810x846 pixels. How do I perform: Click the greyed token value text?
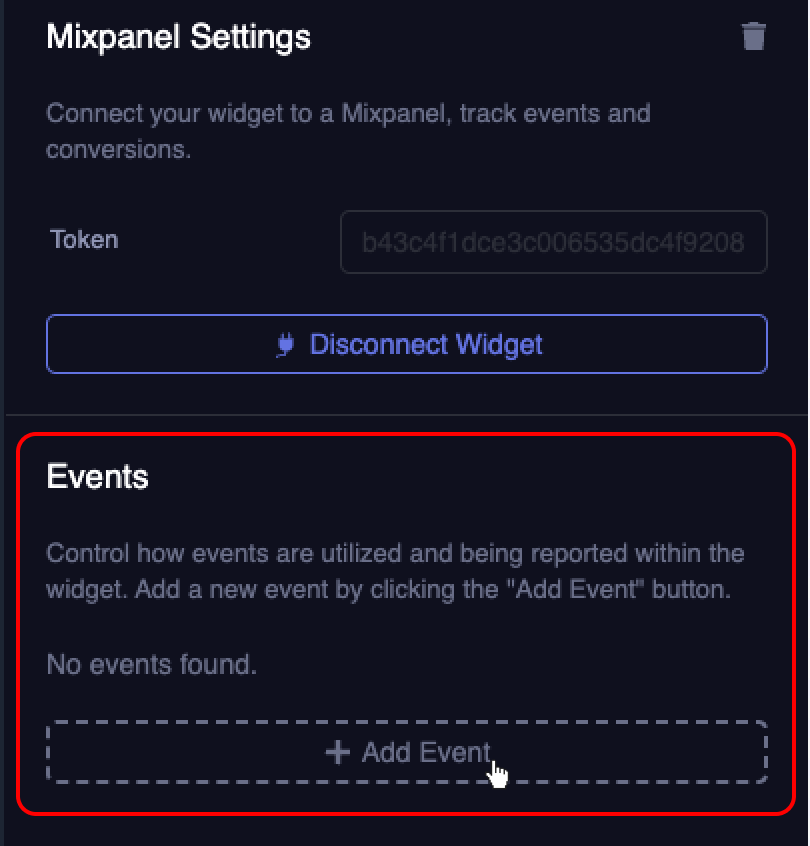pos(553,242)
